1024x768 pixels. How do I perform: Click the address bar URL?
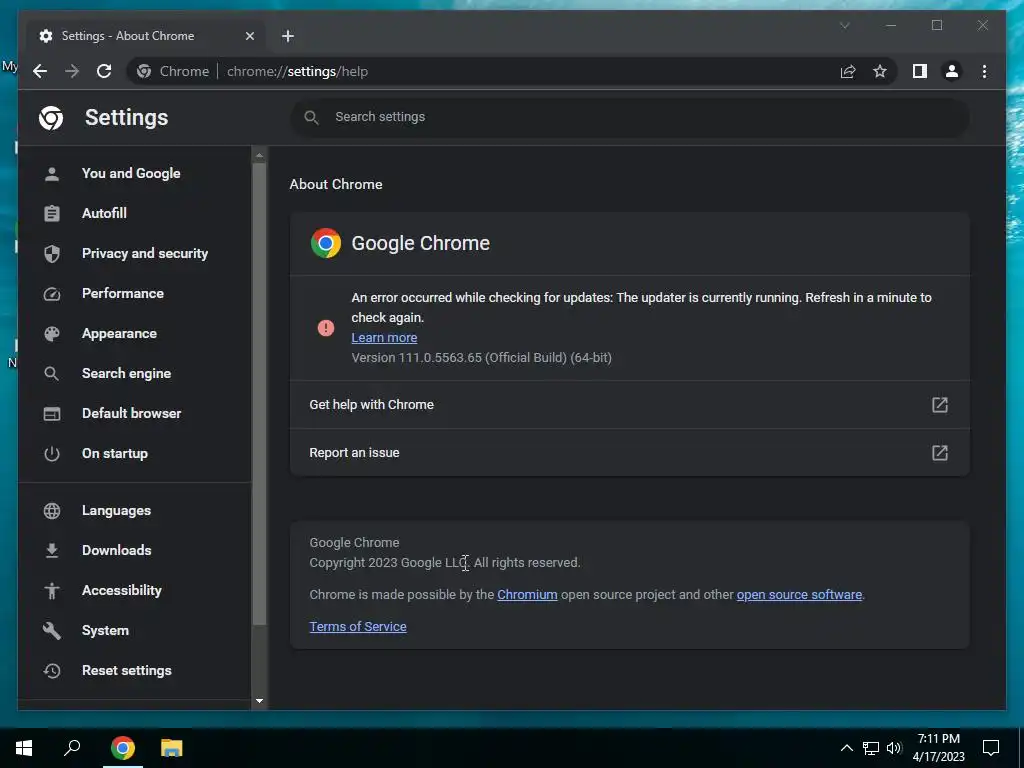tap(297, 71)
